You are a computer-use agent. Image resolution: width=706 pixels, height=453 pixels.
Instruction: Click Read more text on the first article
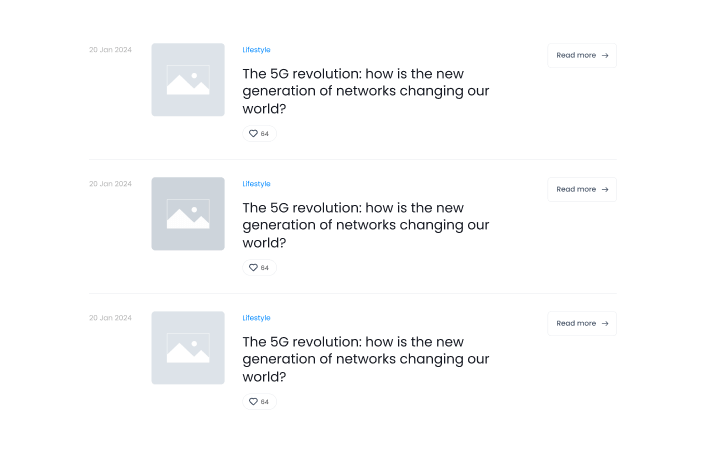[576, 56]
